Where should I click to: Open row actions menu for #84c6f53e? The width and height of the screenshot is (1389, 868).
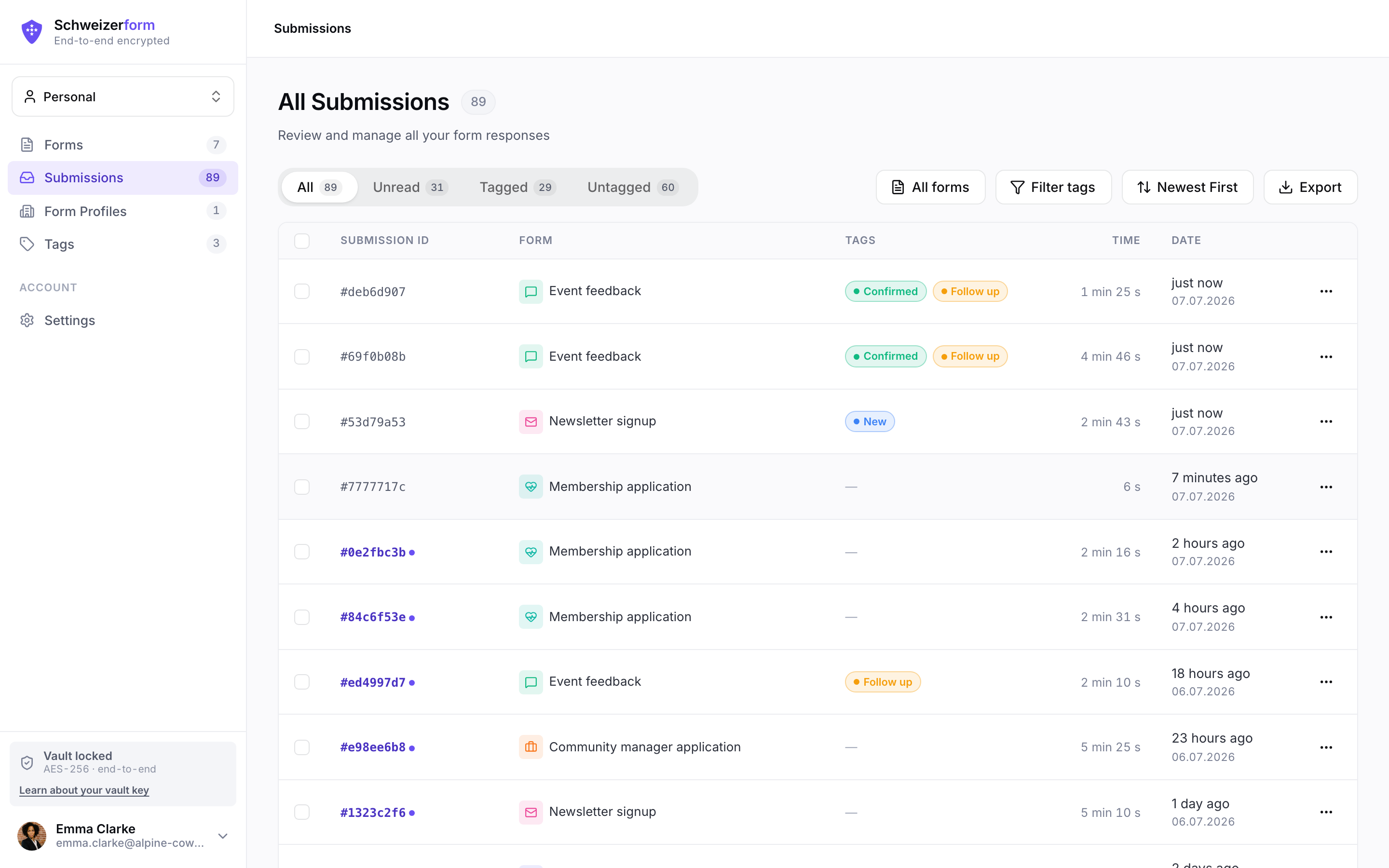[1326, 617]
